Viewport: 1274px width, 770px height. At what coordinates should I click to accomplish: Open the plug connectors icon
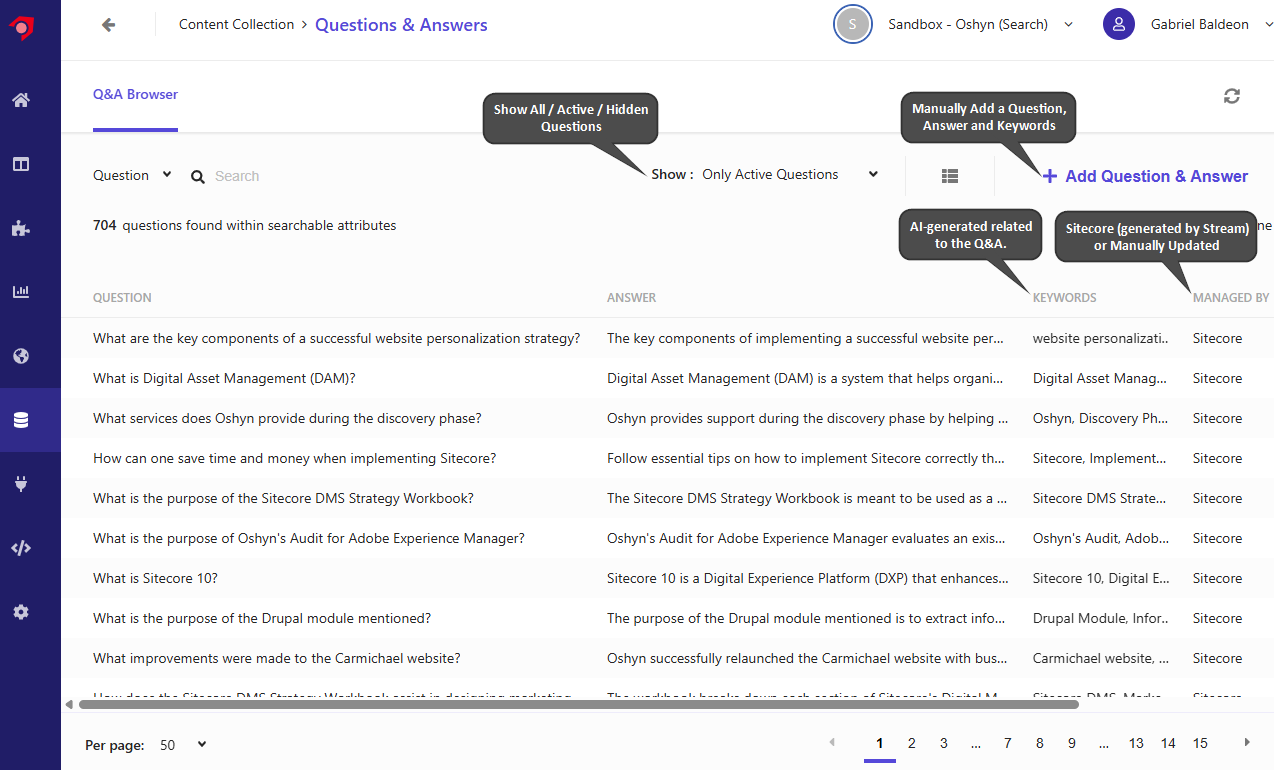click(21, 484)
